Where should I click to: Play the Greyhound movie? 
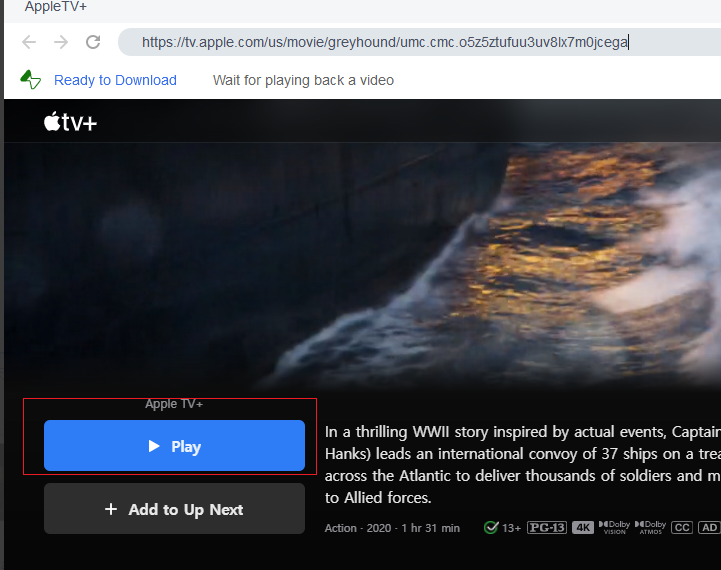click(x=174, y=445)
